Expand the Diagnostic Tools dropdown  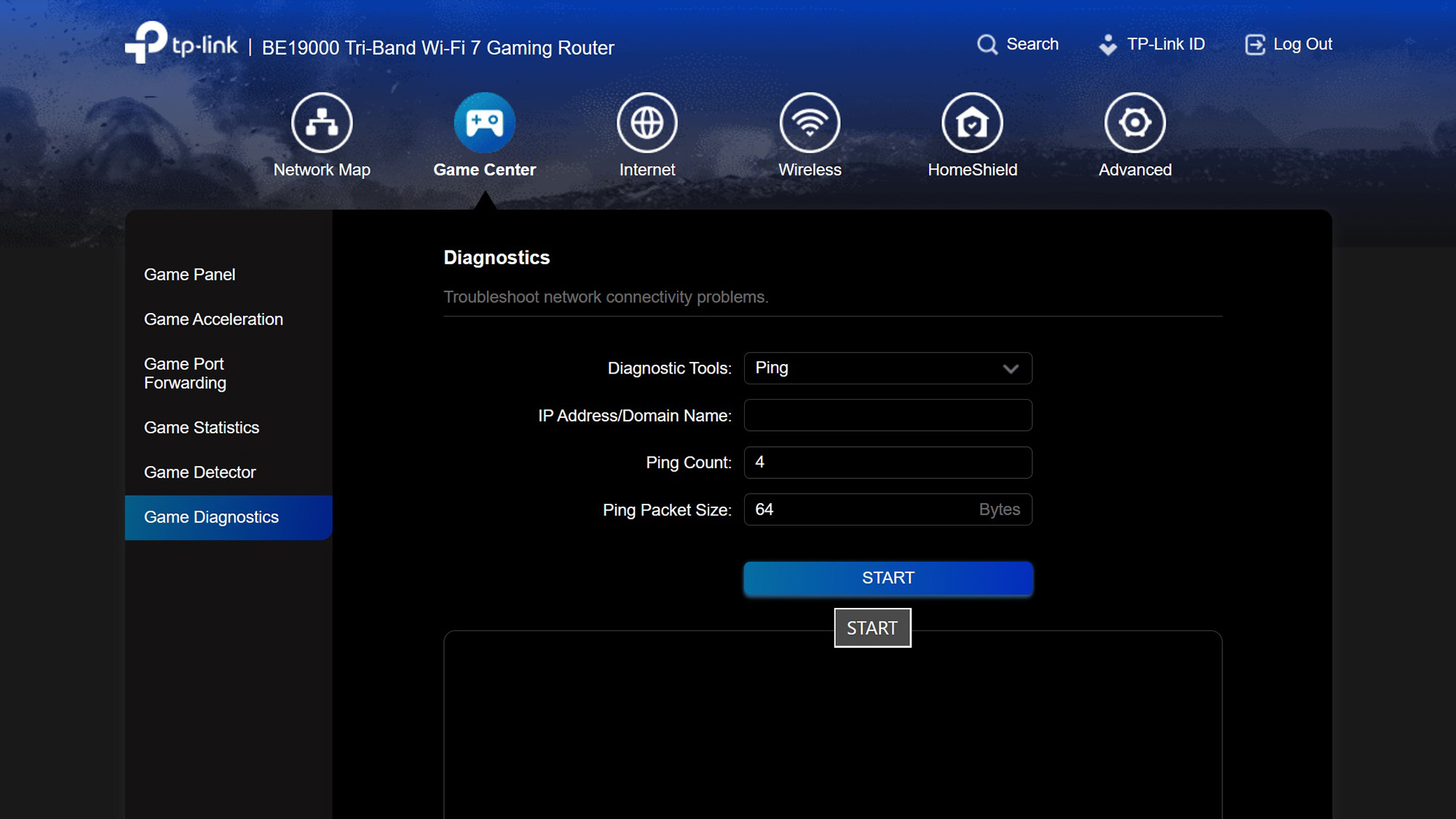pyautogui.click(x=887, y=368)
